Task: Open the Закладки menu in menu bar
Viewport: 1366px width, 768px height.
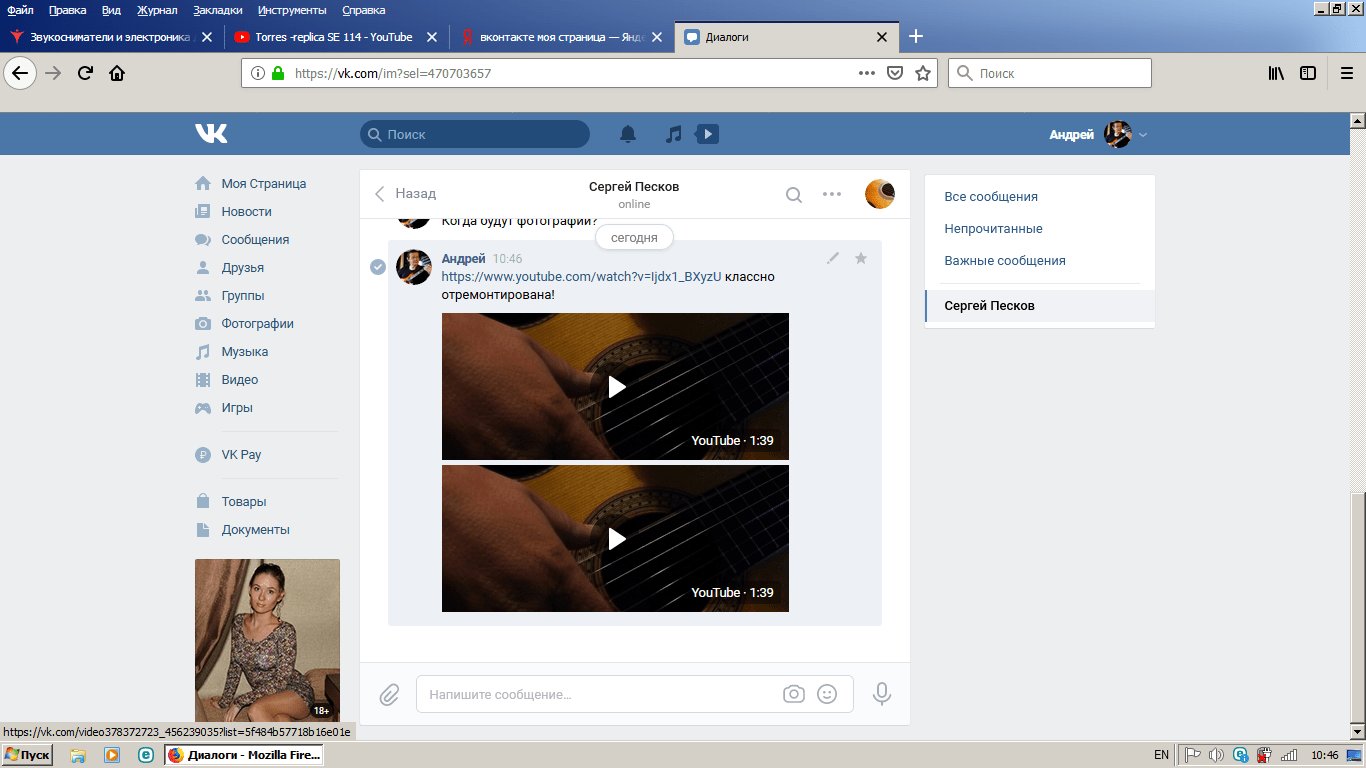Action: point(218,10)
